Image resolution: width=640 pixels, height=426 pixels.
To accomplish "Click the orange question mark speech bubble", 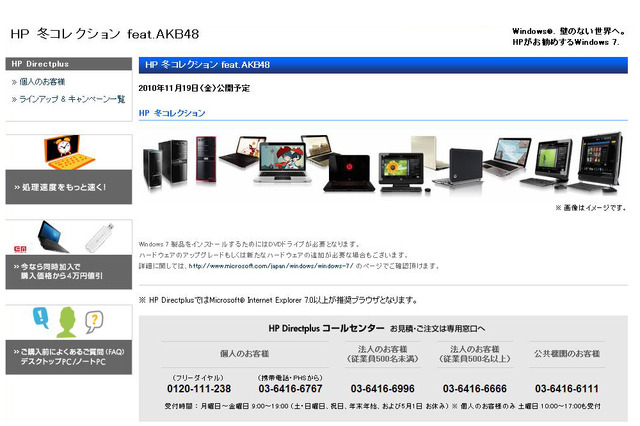I will coord(94,322).
